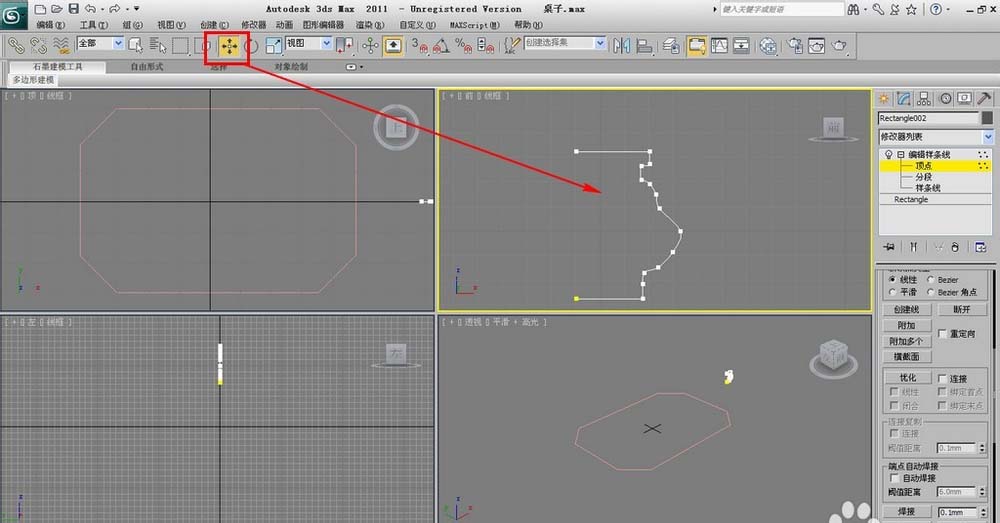Toggle the Keyboard Shortcut Override icon
The width and height of the screenshot is (1000, 523).
393,46
